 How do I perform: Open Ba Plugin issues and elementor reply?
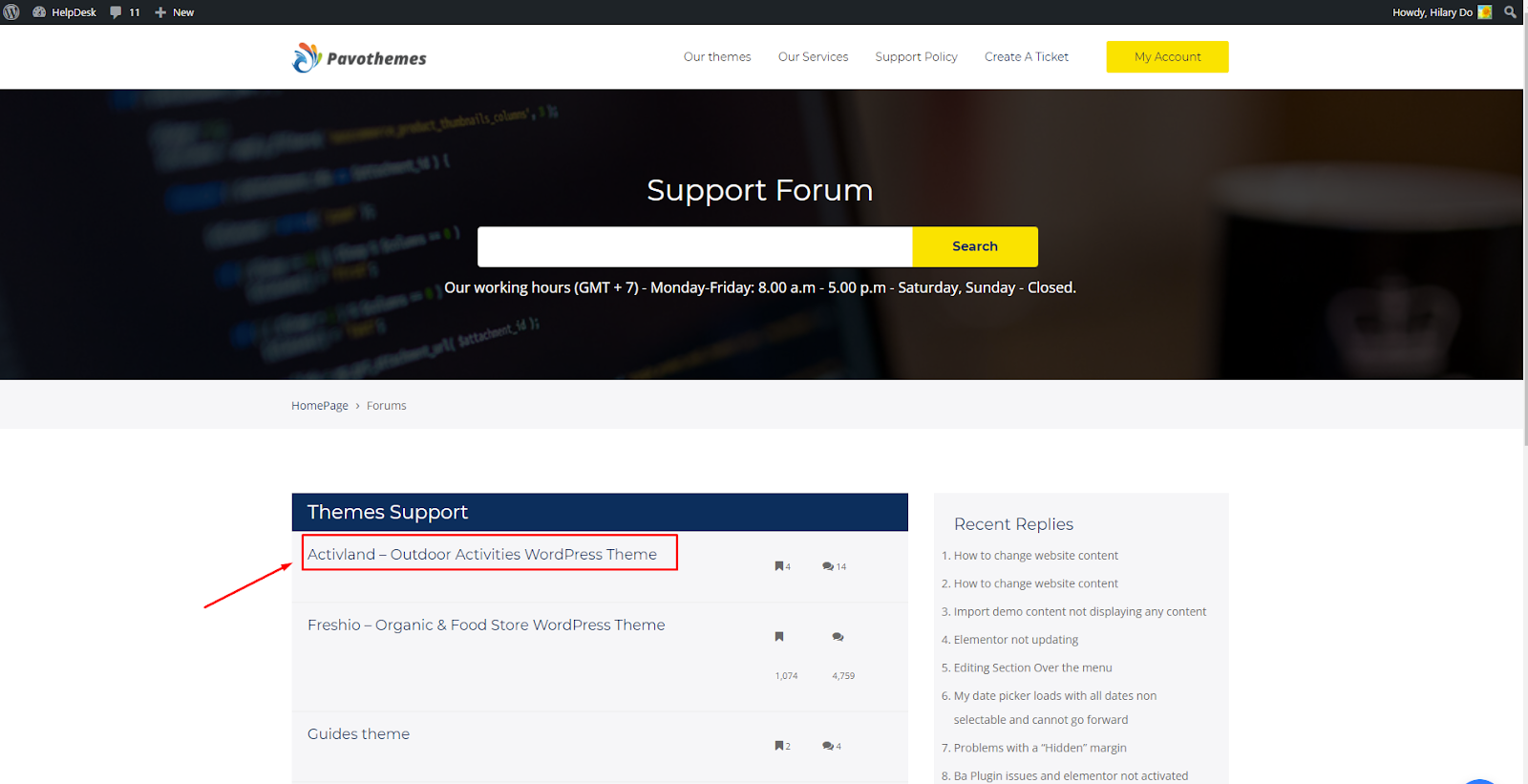(x=1072, y=776)
